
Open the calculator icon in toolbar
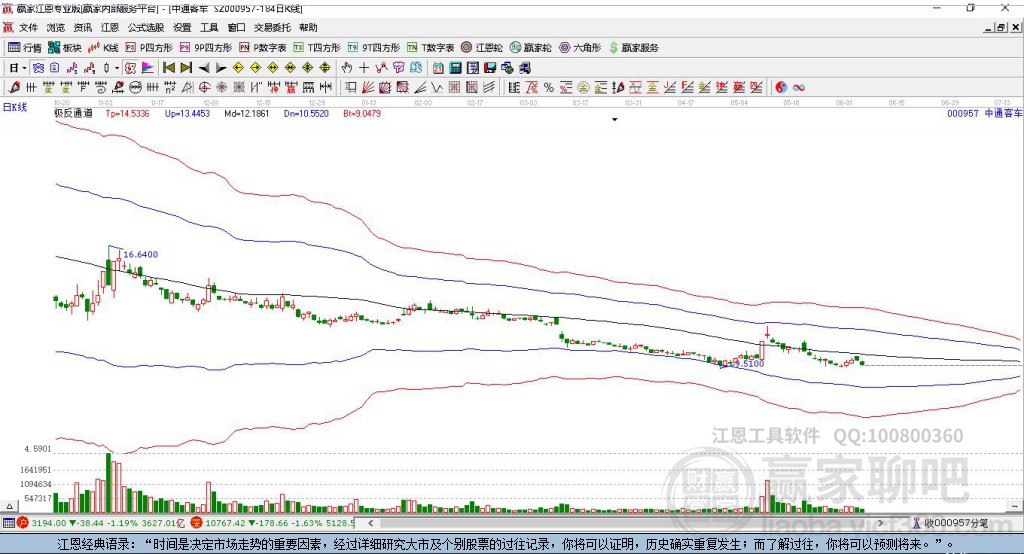coord(455,68)
